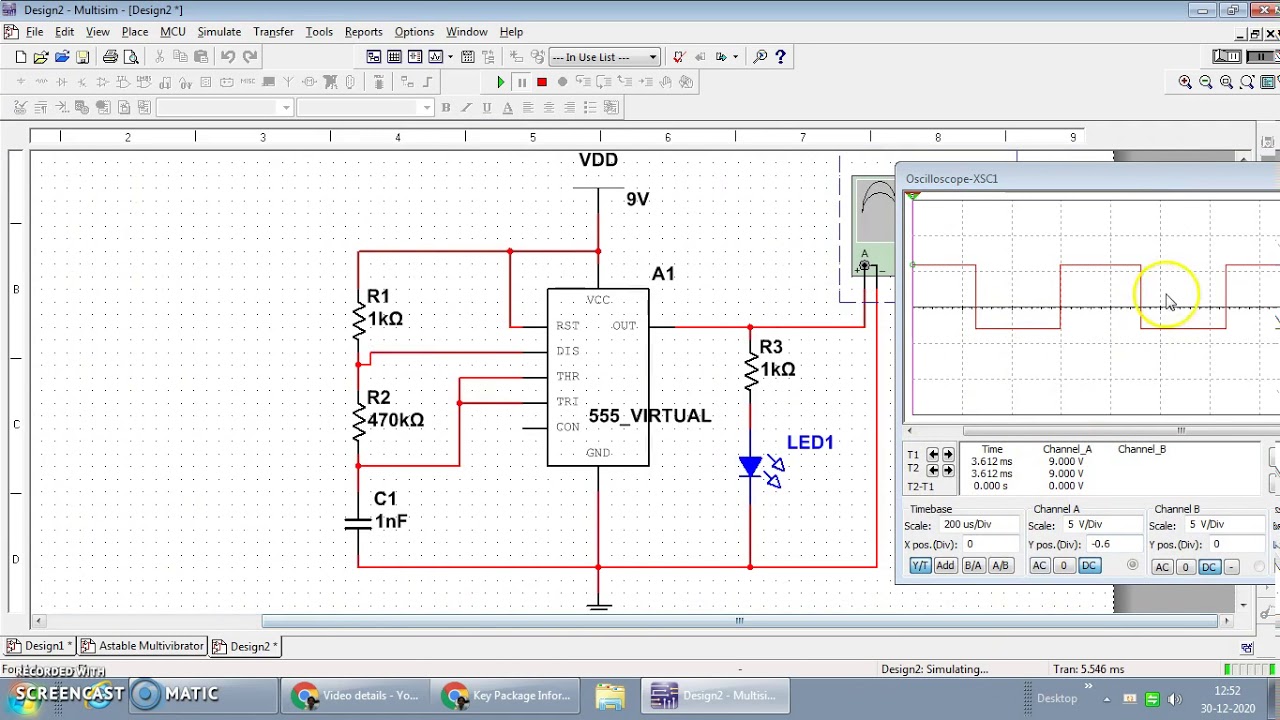Viewport: 1280px width, 720px height.
Task: Pause the running simulation
Action: point(521,82)
